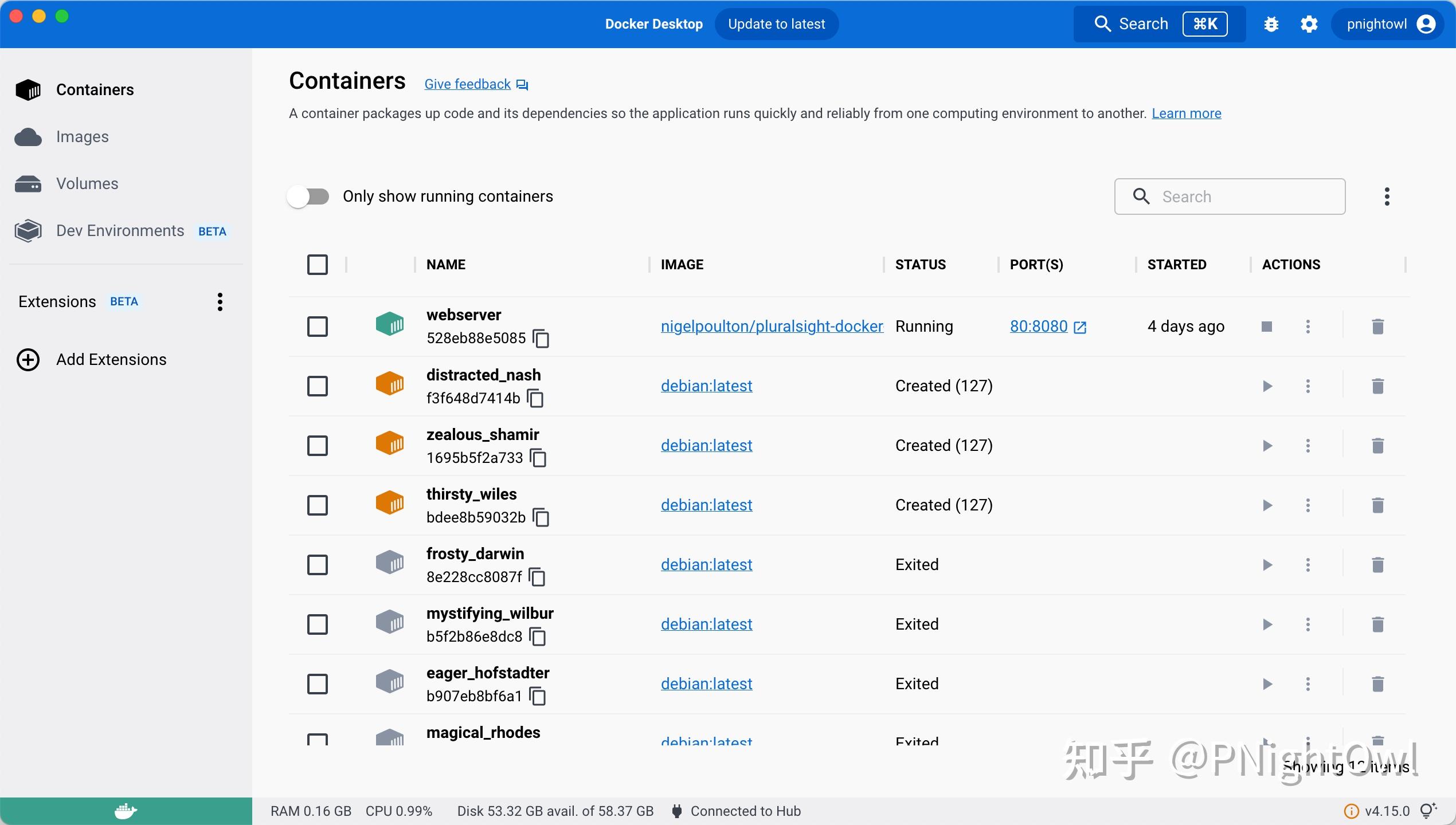The image size is (1456, 825).
Task: Open the troubleshoot bug icon
Action: (x=1271, y=24)
